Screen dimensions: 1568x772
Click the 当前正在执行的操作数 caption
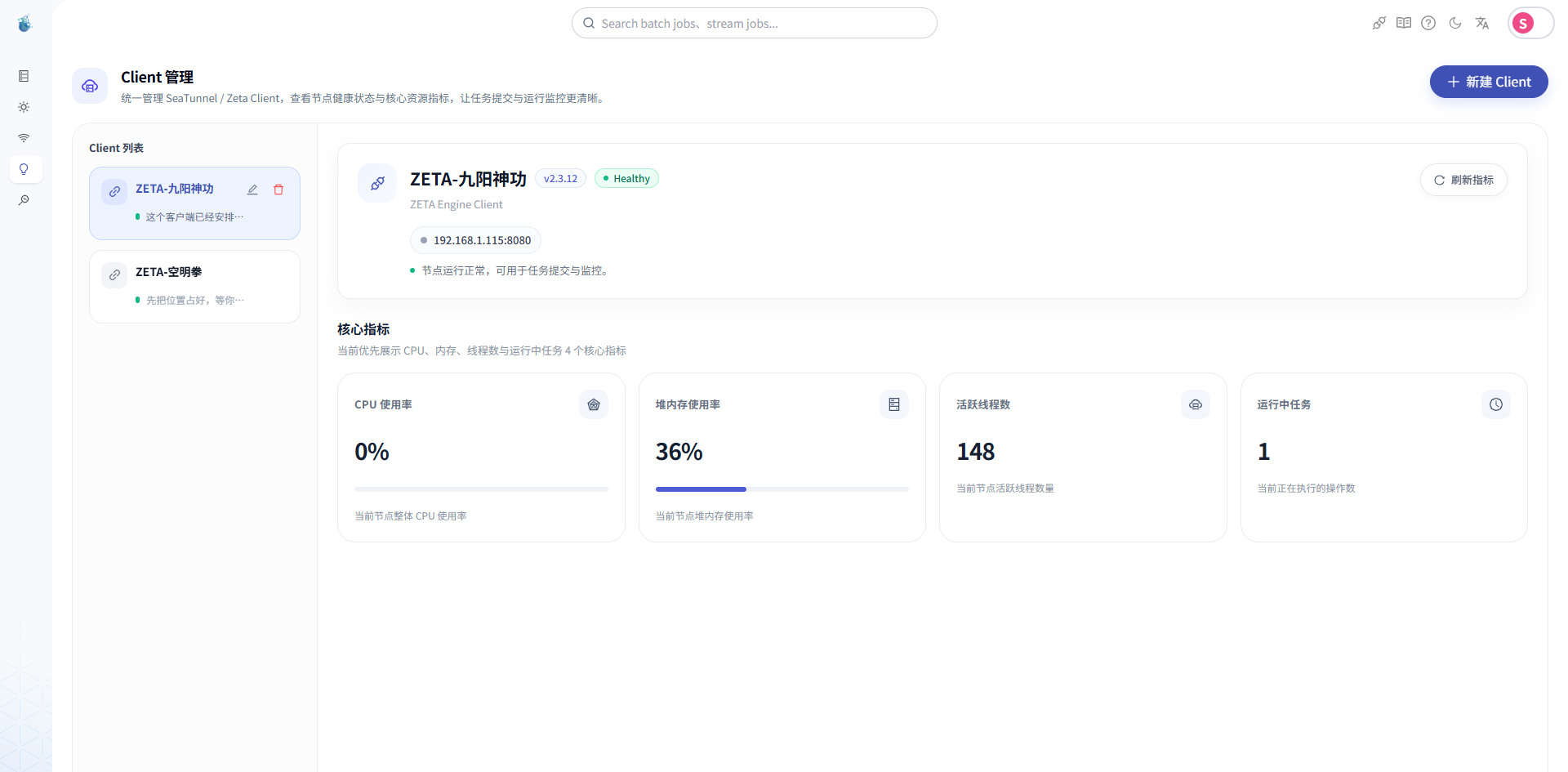point(1306,489)
